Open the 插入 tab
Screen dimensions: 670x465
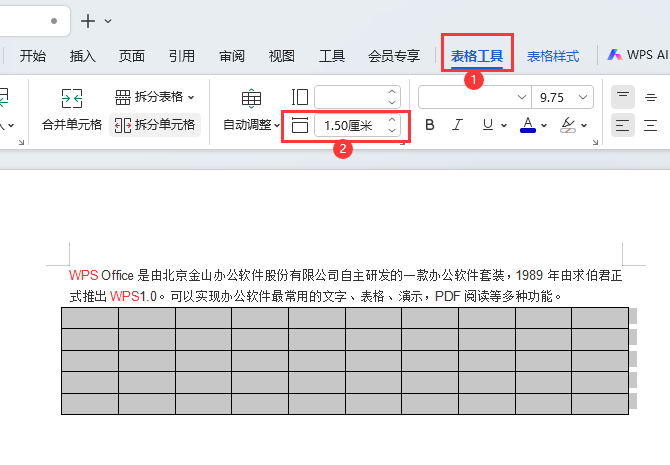pos(82,56)
